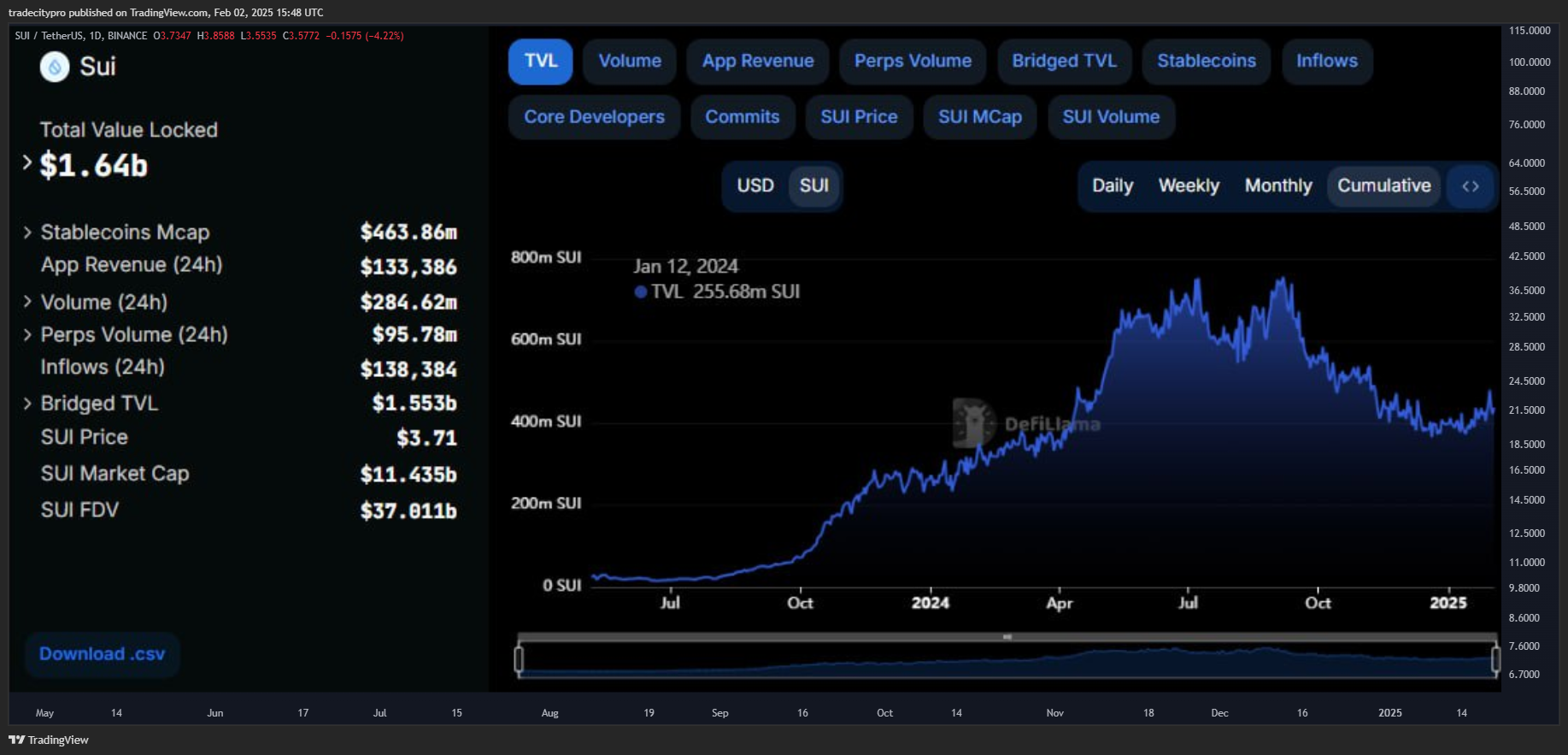Screen dimensions: 1568x755
Task: Click the SUI / TetherUS symbol header
Action: (x=81, y=36)
